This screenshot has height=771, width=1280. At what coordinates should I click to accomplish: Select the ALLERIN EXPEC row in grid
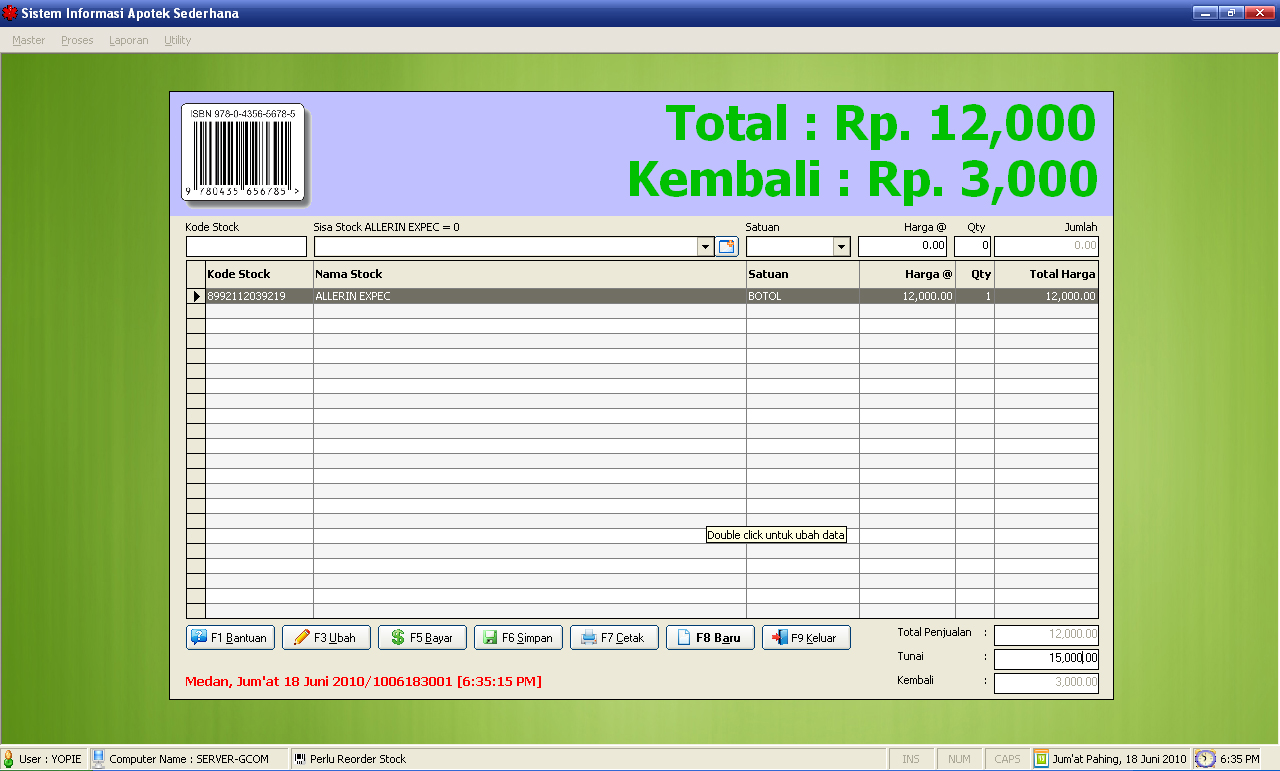point(529,296)
